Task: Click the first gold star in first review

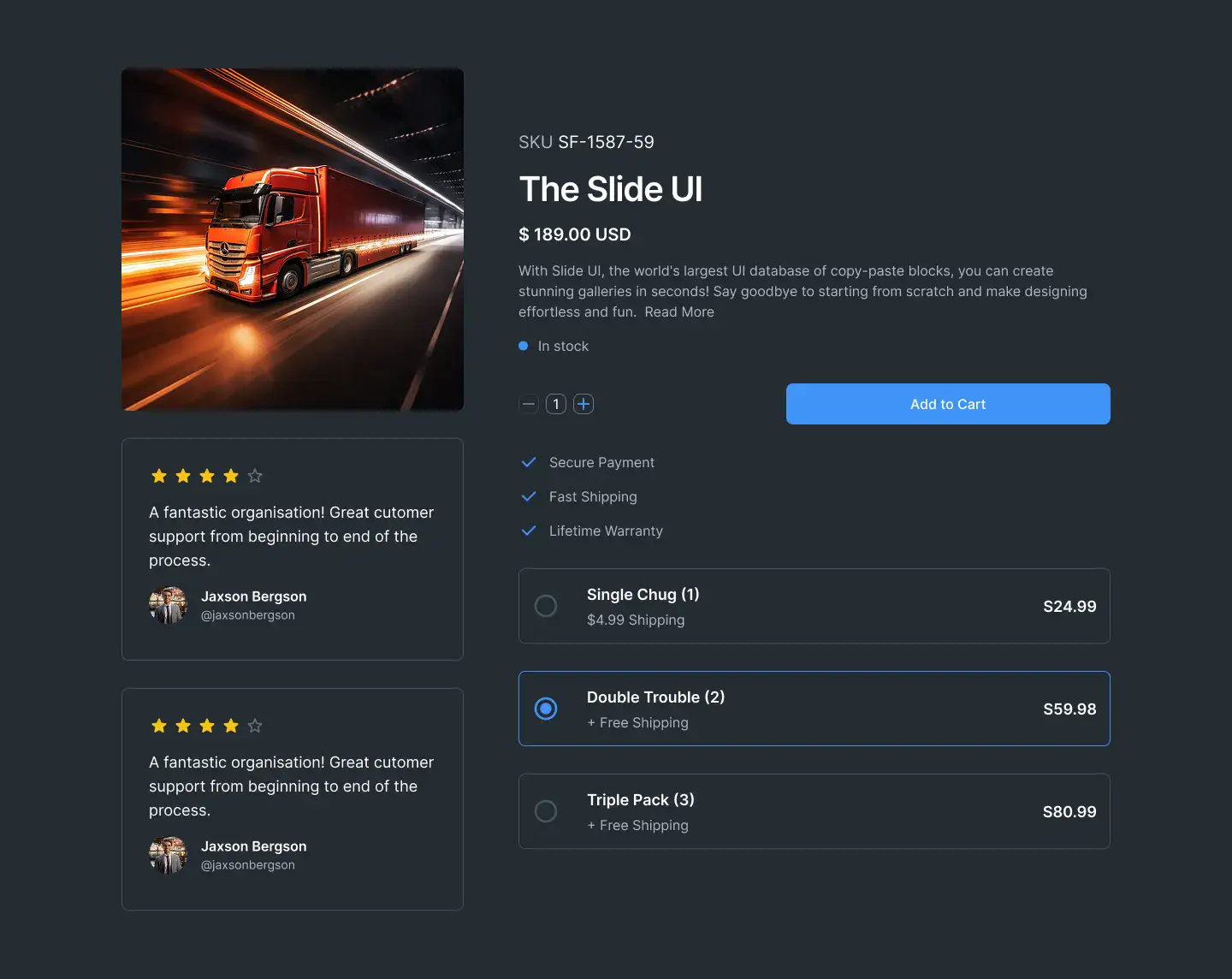Action: (159, 476)
